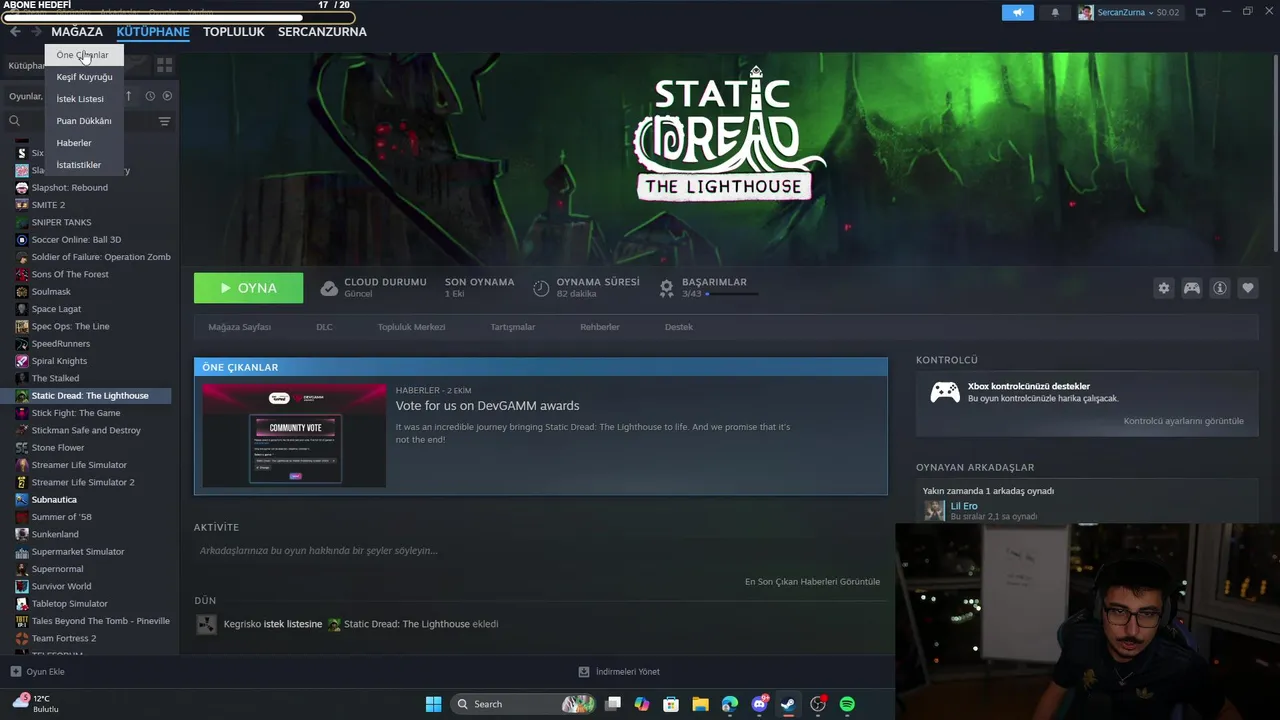Image resolution: width=1280 pixels, height=720 pixels.
Task: Select Sons Of The Forest entry
Action: (x=70, y=274)
